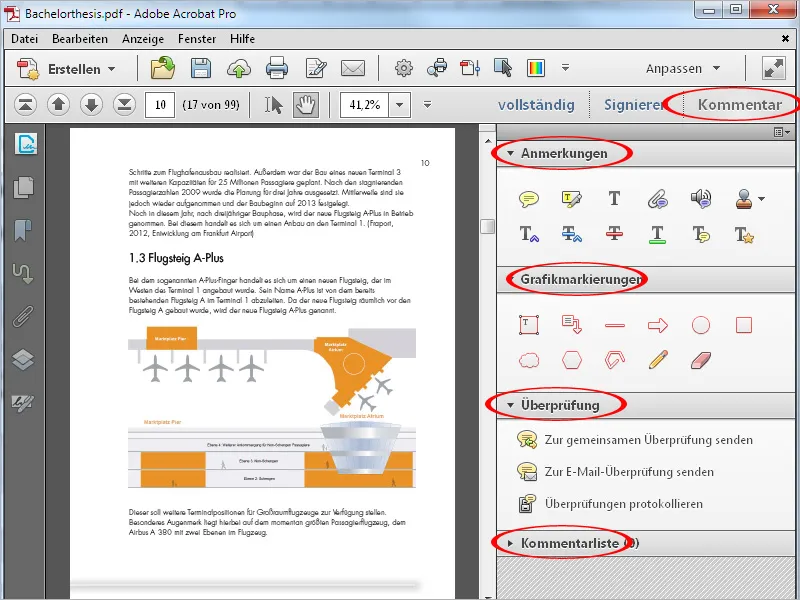Screen dimensions: 800x600
Task: Activate the text selection cursor tool
Action: [x=273, y=105]
